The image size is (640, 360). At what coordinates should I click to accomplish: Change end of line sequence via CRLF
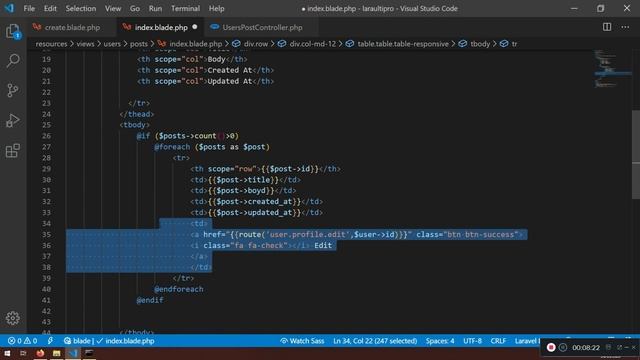498,341
